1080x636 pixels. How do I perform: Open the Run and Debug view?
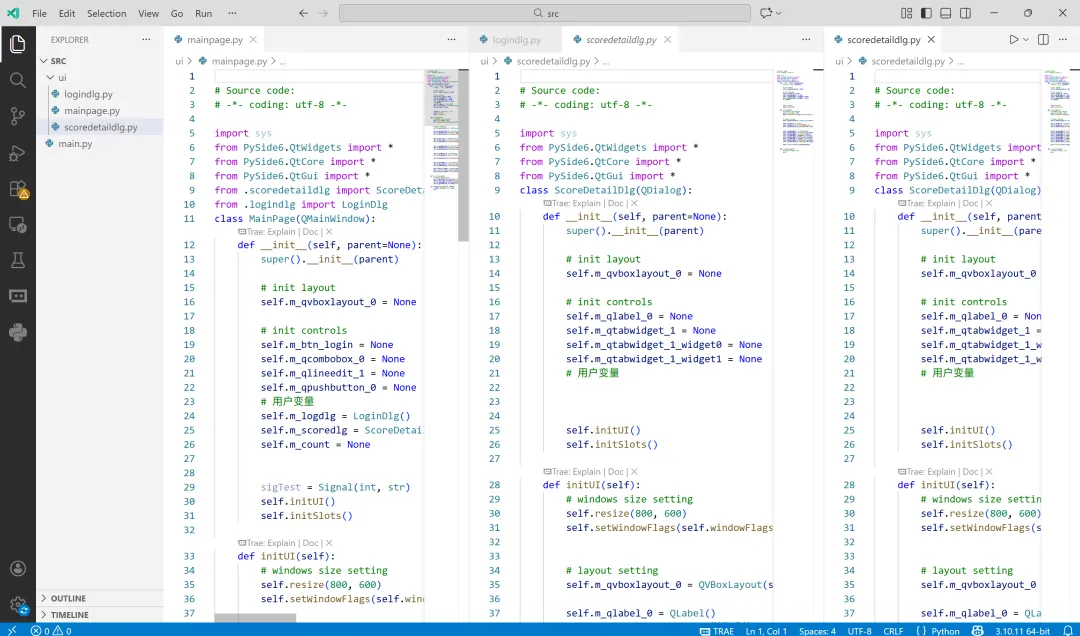coord(17,152)
